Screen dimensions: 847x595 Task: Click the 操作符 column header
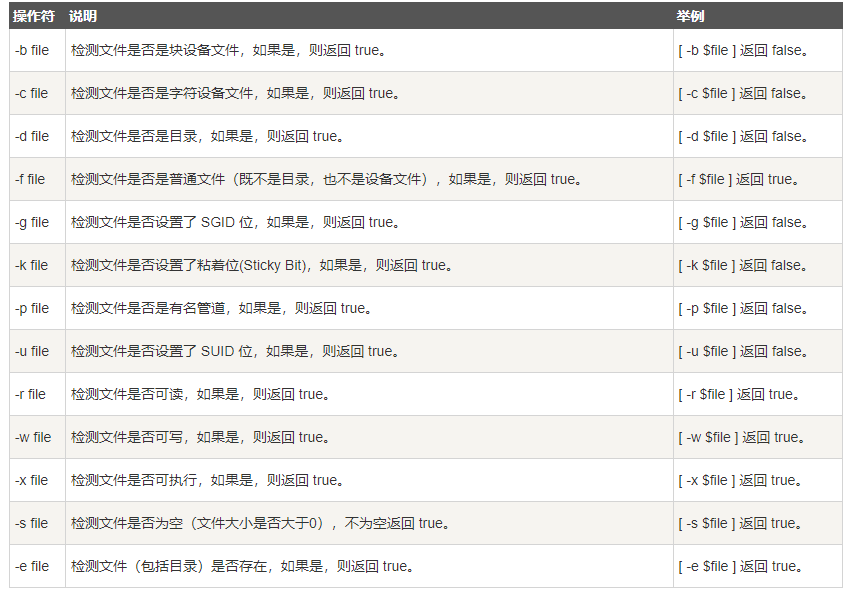[x=33, y=16]
